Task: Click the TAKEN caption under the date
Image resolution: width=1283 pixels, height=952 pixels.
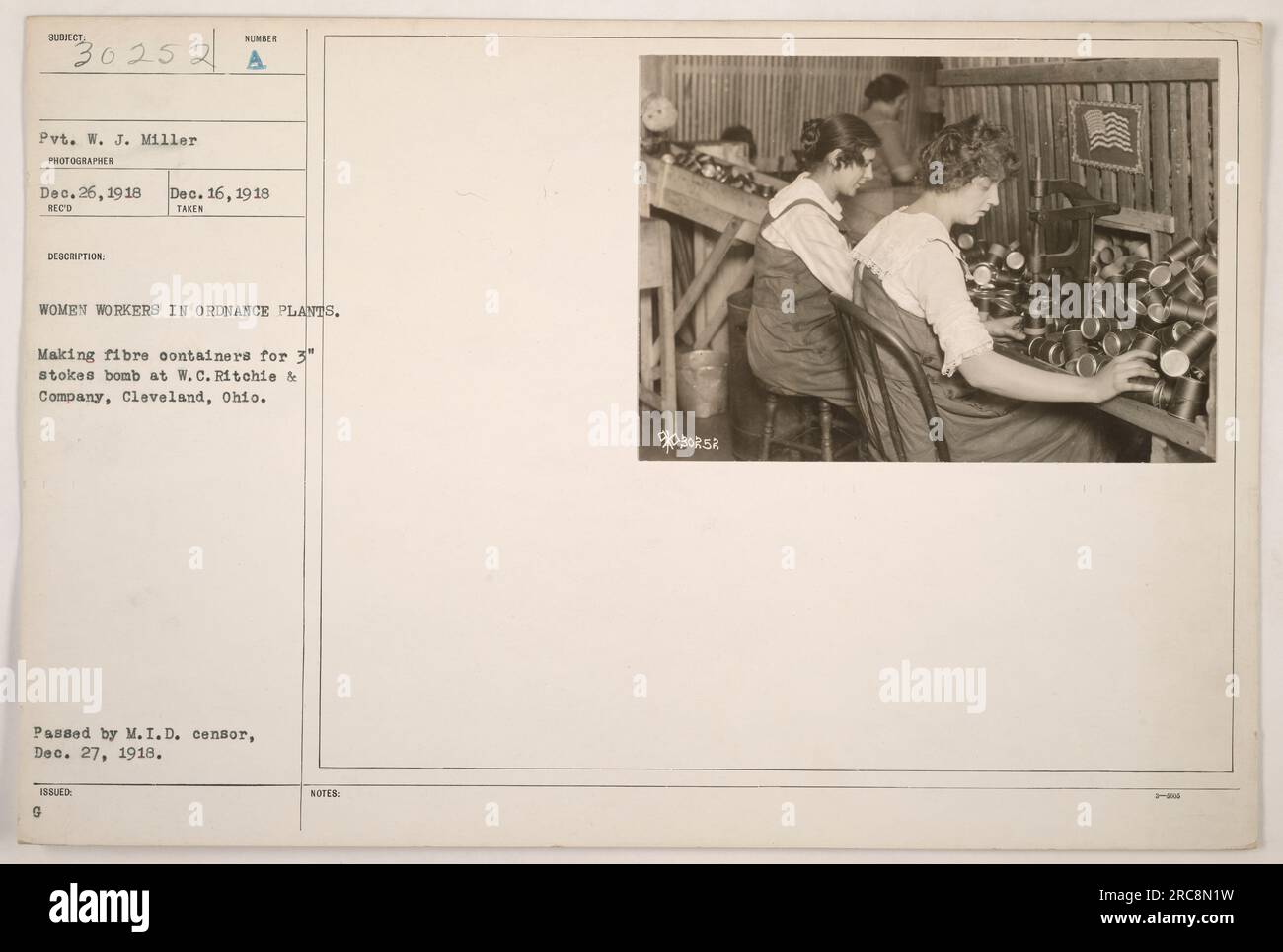Action: (x=190, y=210)
